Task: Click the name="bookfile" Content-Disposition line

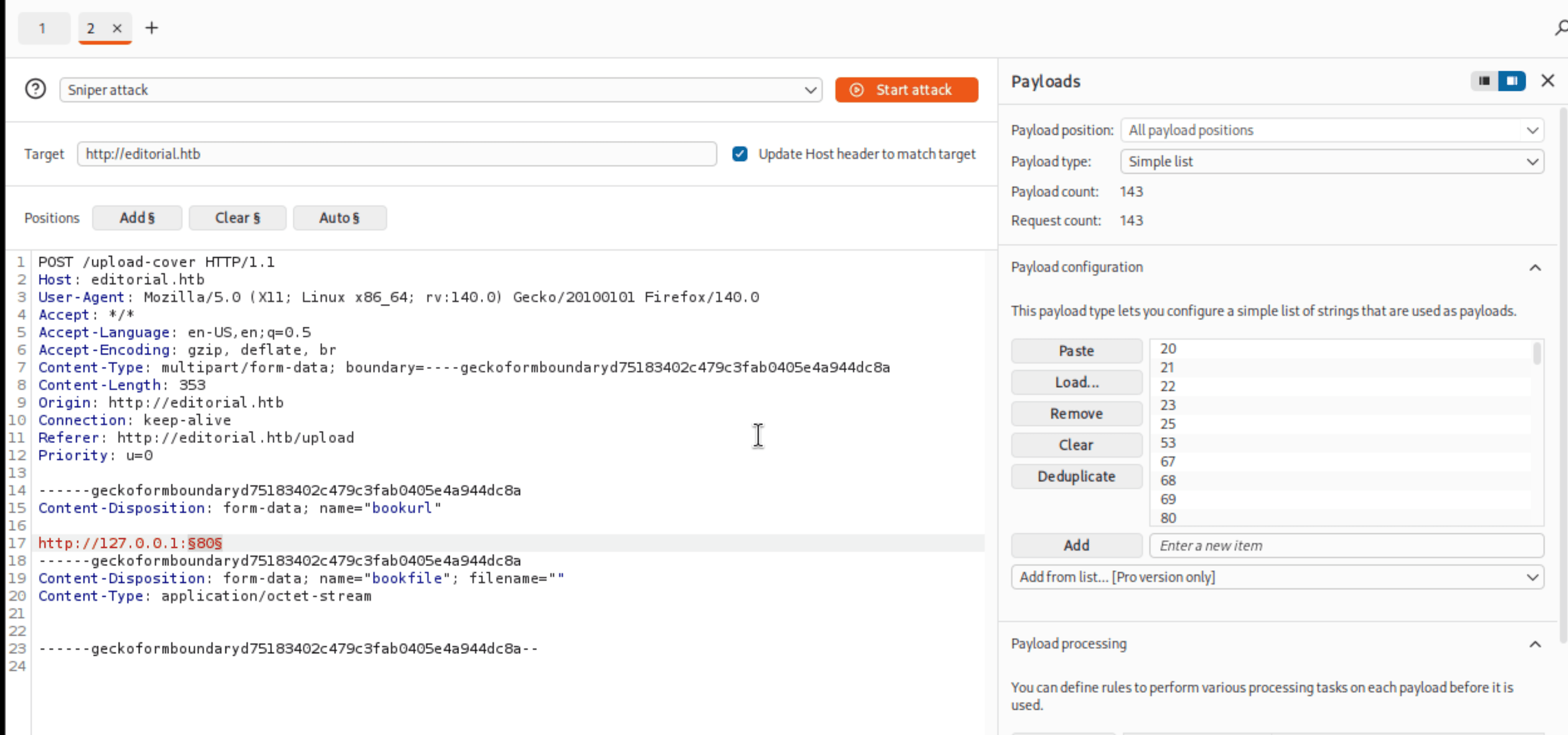Action: (301, 579)
